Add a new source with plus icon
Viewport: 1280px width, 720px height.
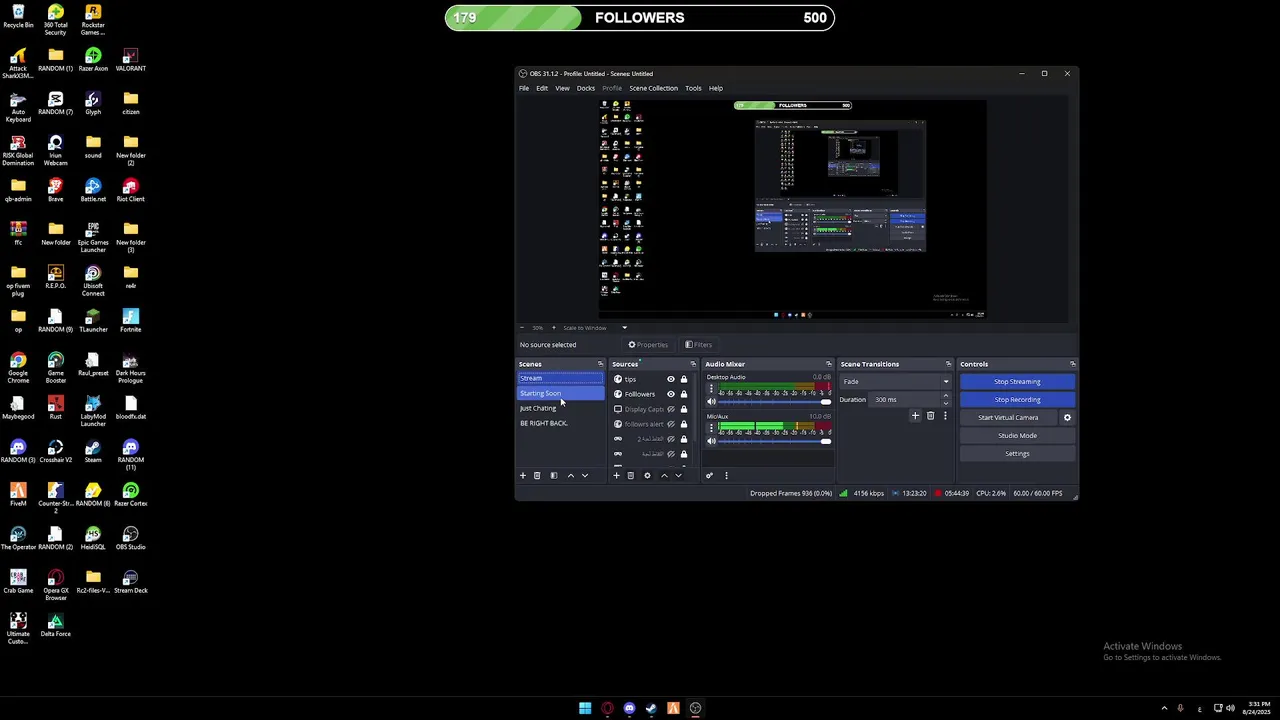click(616, 475)
